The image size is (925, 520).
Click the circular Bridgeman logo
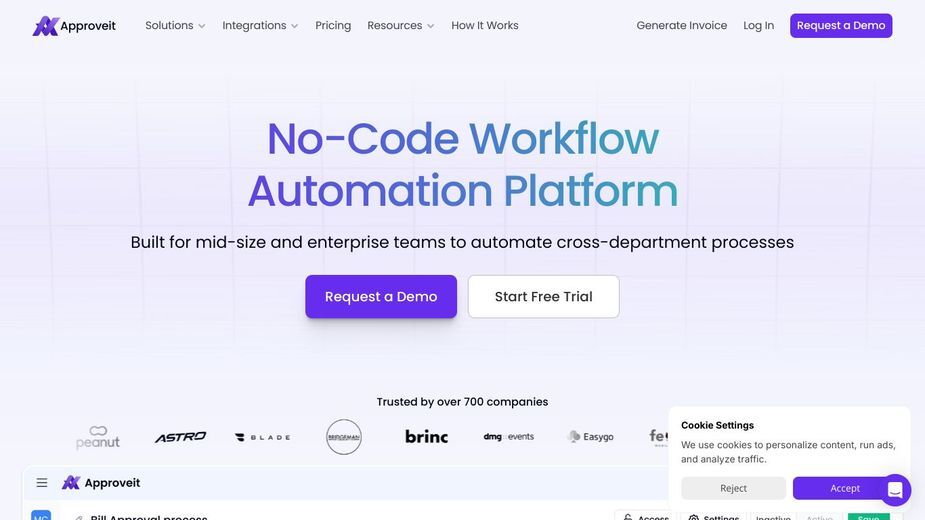click(344, 437)
